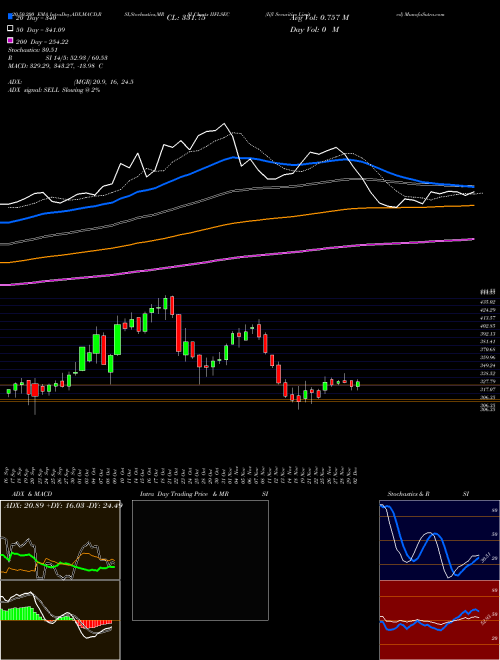This screenshot has height=660, width=500.
Task: Click the 'Stochastics: 39.51' reading
Action: click(x=33, y=50)
